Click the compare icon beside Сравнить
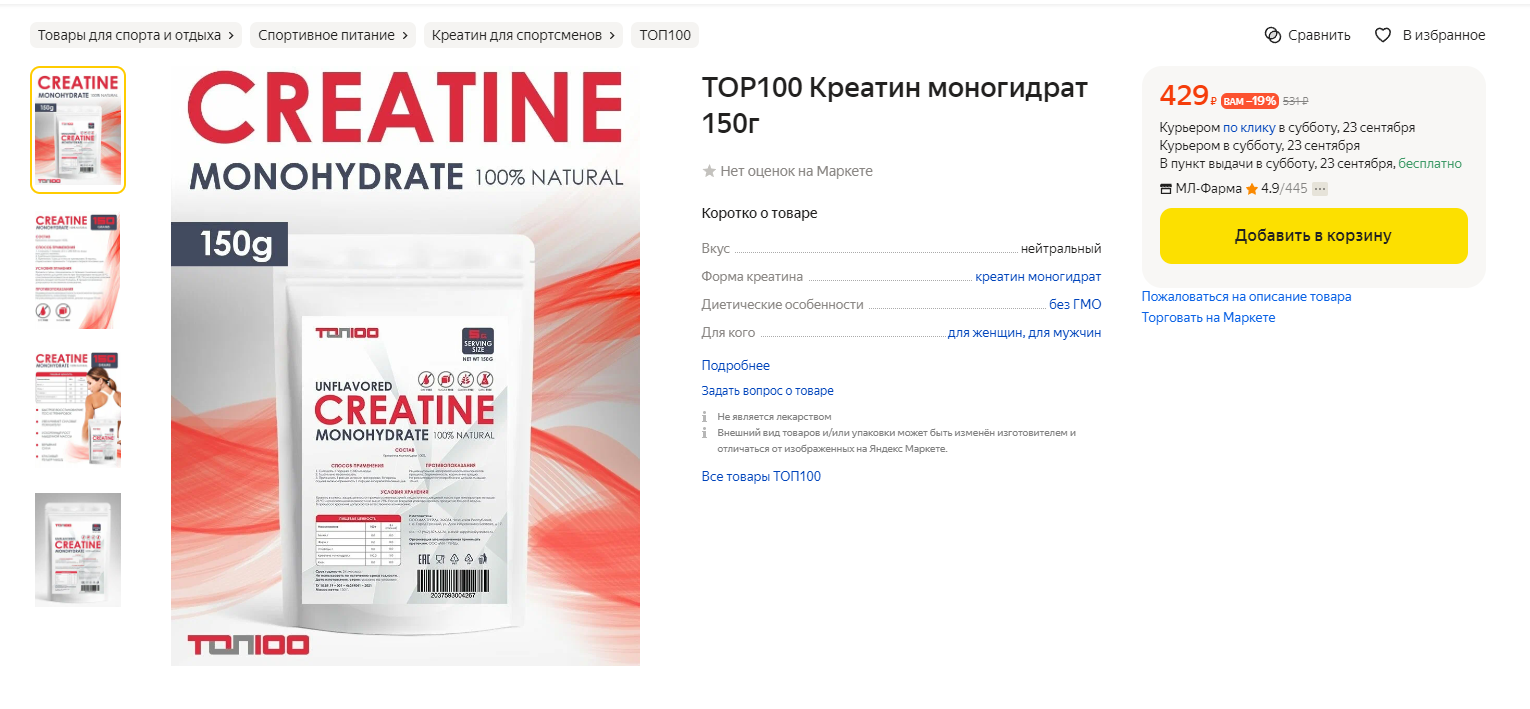 [1273, 35]
